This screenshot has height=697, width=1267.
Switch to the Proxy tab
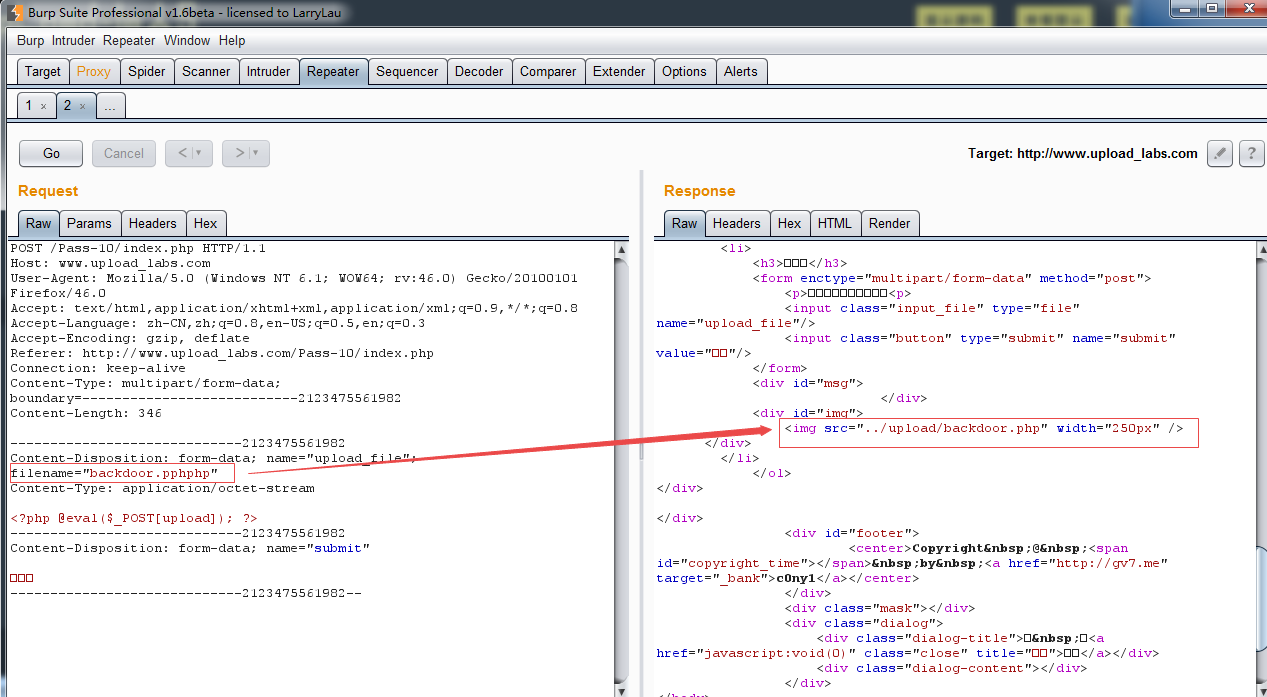(94, 72)
